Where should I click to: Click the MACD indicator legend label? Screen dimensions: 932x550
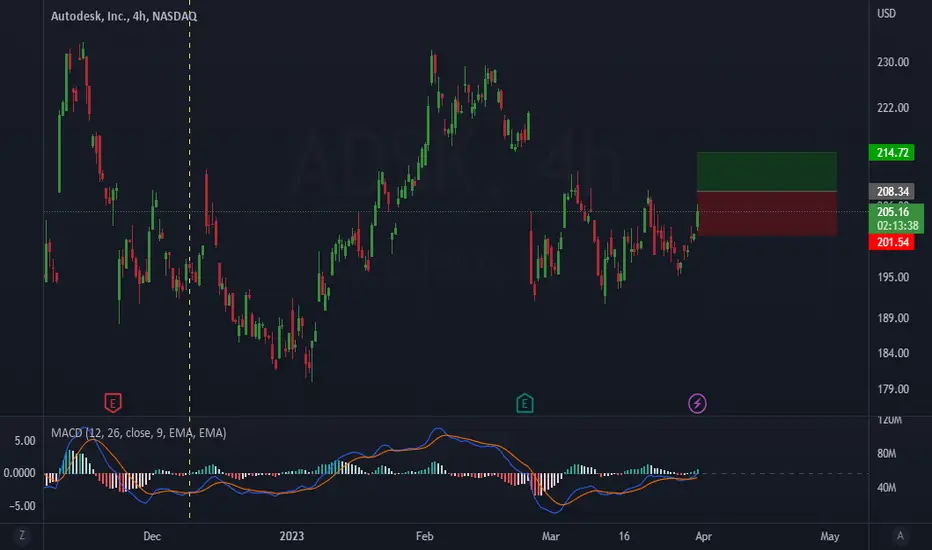(x=138, y=433)
